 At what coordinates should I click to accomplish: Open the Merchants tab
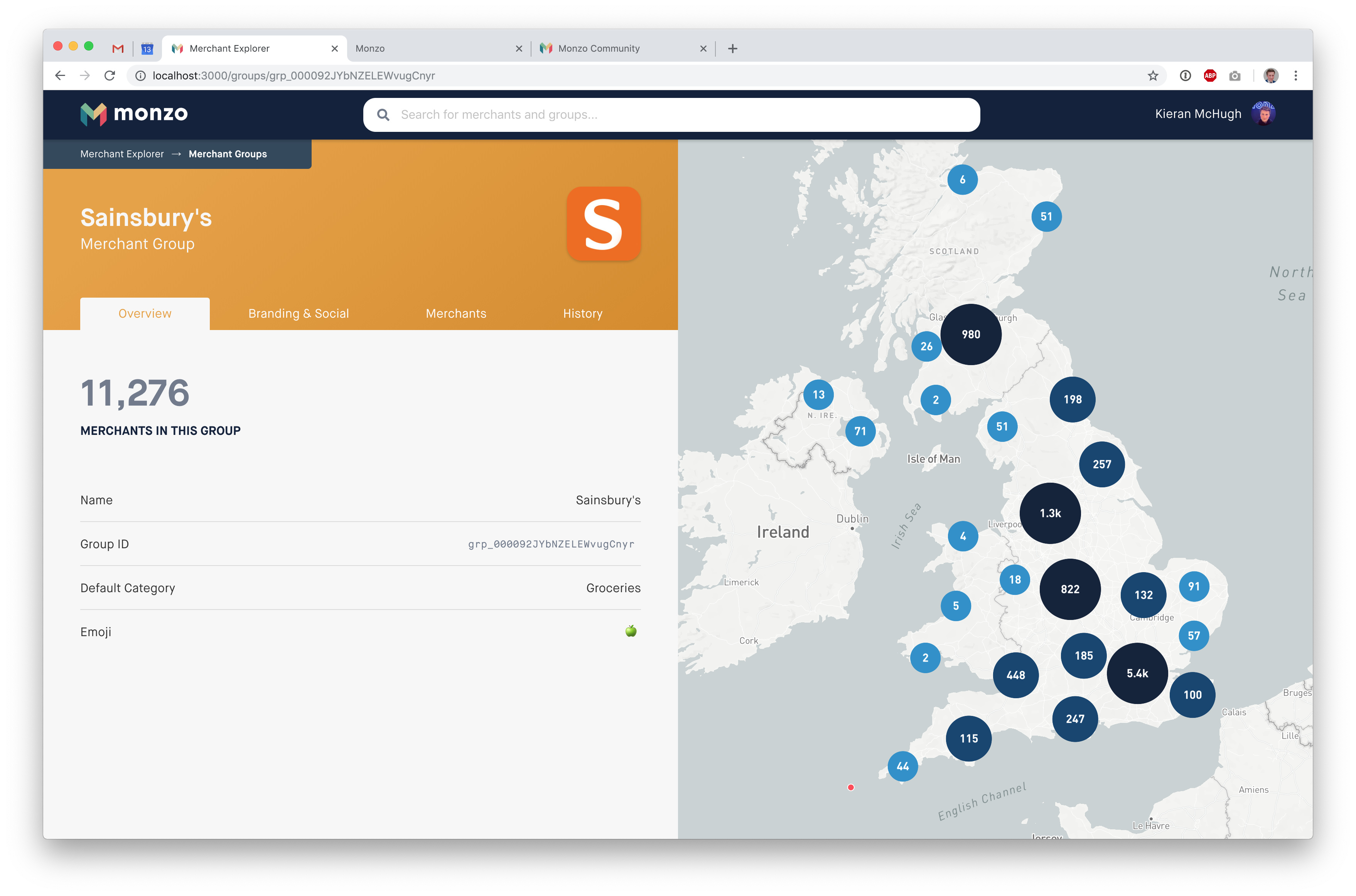coord(455,313)
